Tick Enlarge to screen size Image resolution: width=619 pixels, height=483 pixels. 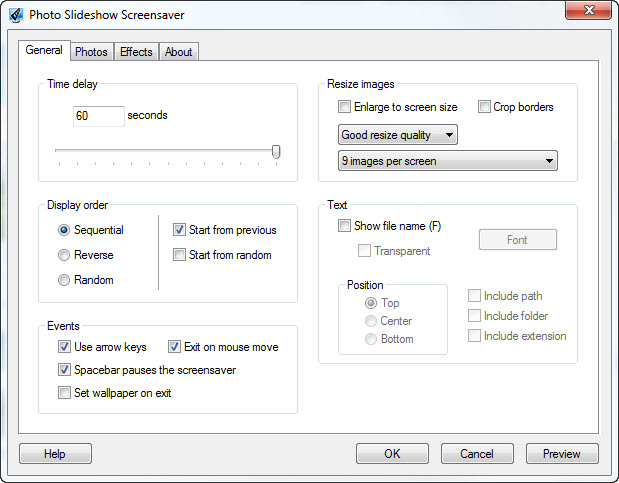345,107
